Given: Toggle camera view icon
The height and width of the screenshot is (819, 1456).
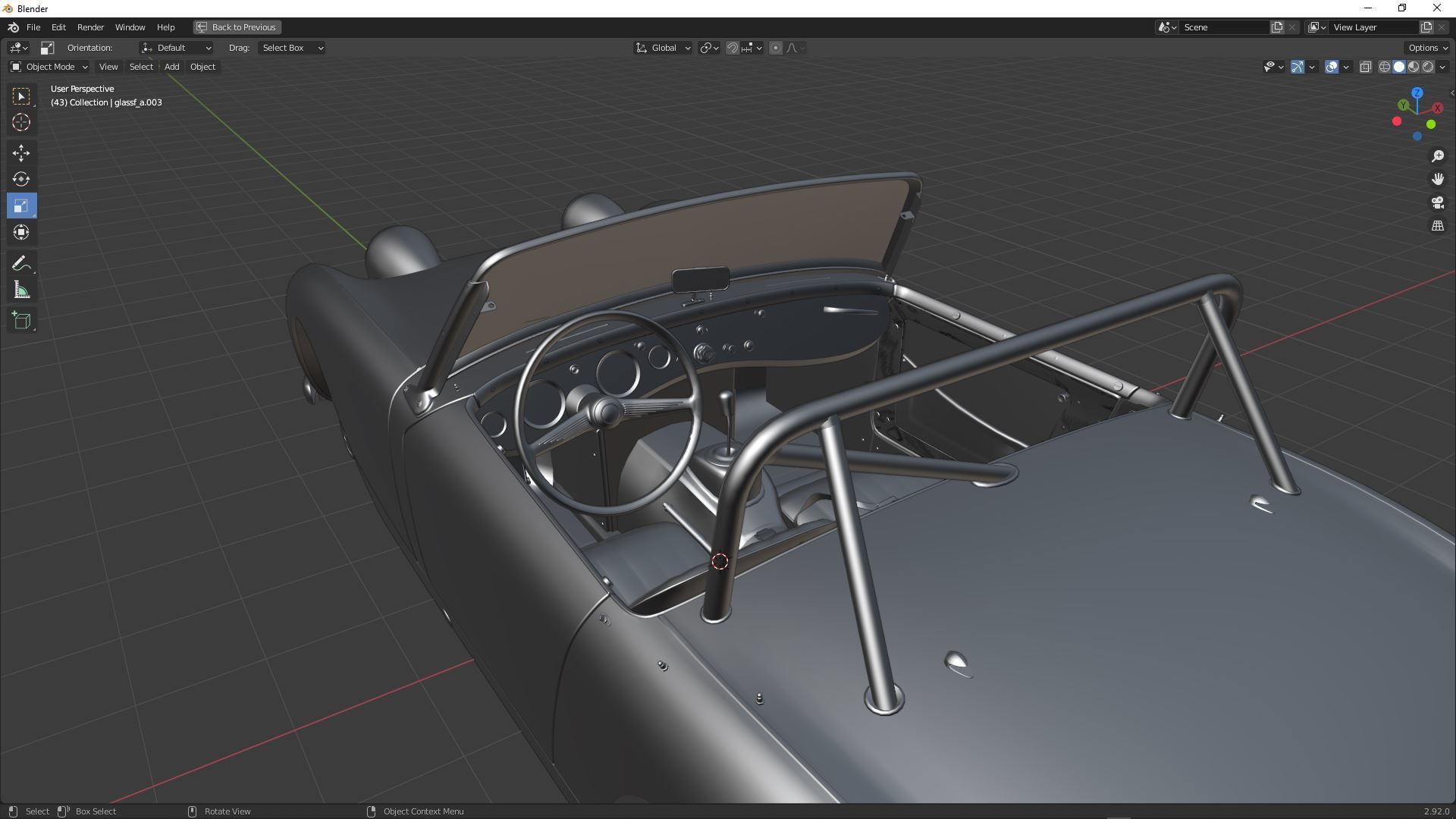Looking at the screenshot, I should [x=1437, y=203].
